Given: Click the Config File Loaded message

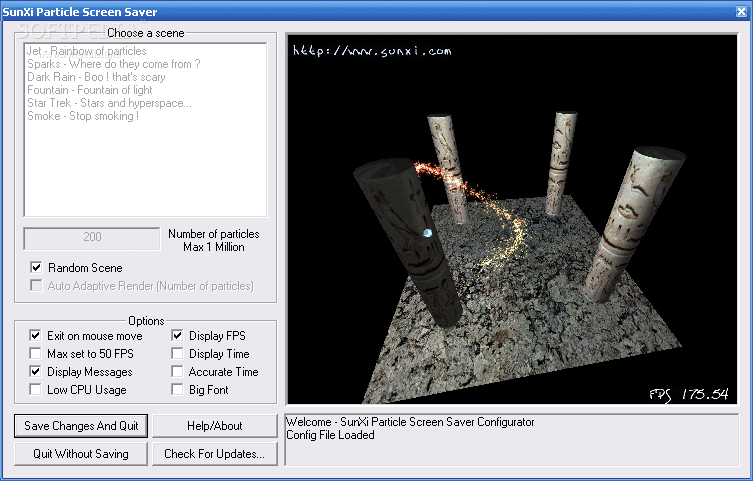Looking at the screenshot, I should (x=330, y=435).
